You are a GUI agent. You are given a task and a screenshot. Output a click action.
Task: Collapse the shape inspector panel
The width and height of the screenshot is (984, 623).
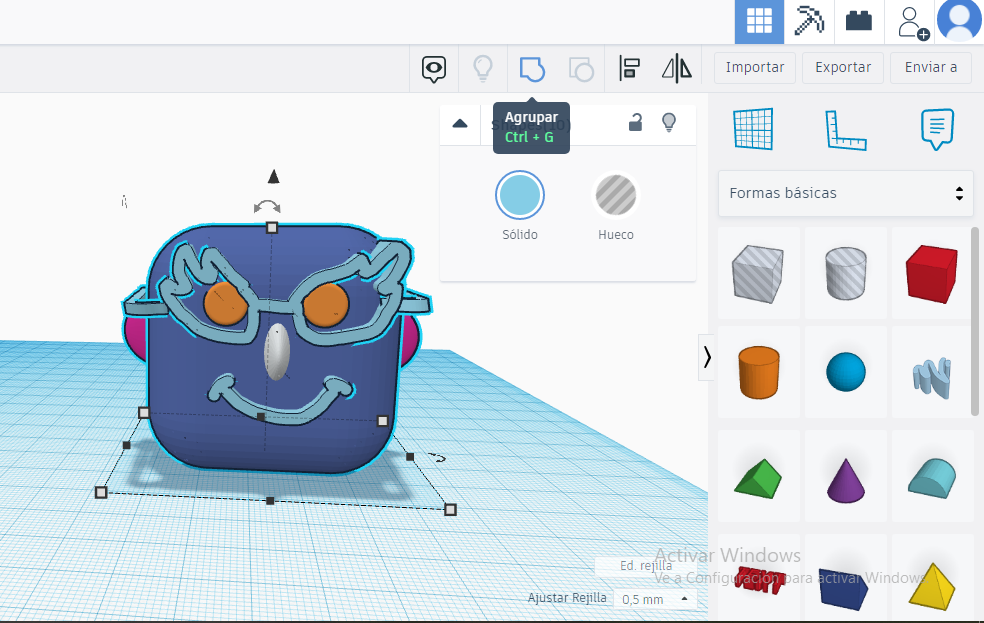pos(460,124)
